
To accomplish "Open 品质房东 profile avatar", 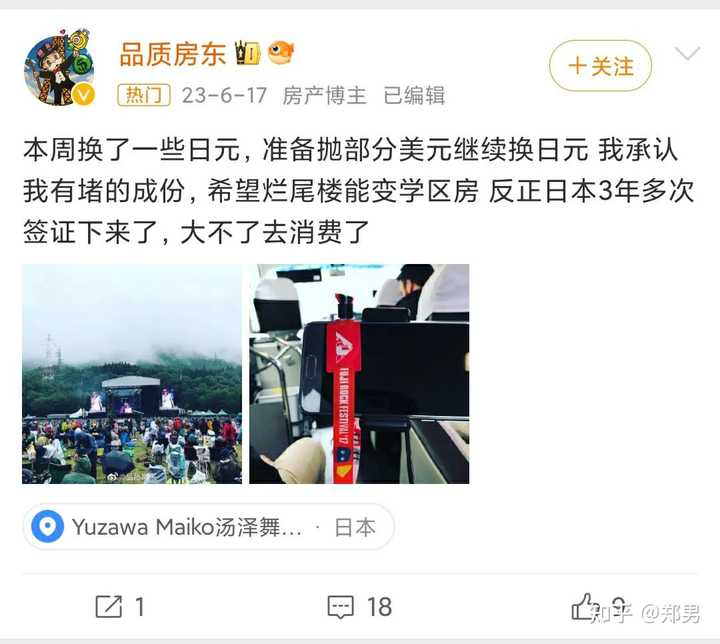I will click(x=59, y=68).
